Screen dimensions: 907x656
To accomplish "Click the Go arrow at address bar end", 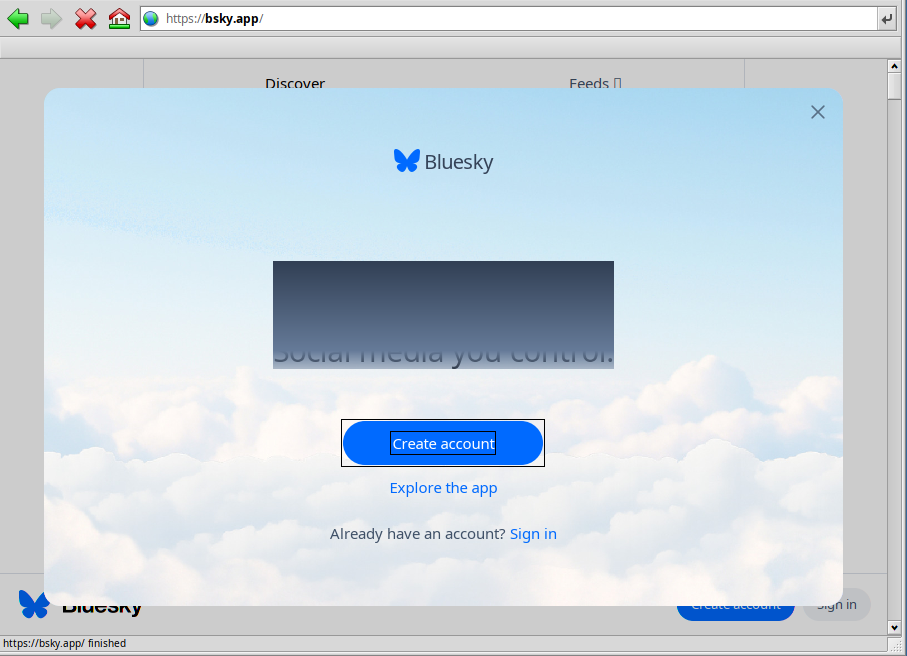I will pyautogui.click(x=886, y=18).
